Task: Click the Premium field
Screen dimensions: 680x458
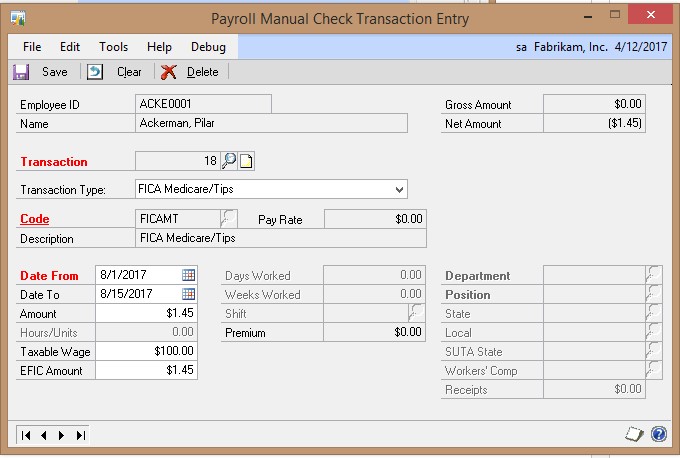Action: [x=374, y=332]
